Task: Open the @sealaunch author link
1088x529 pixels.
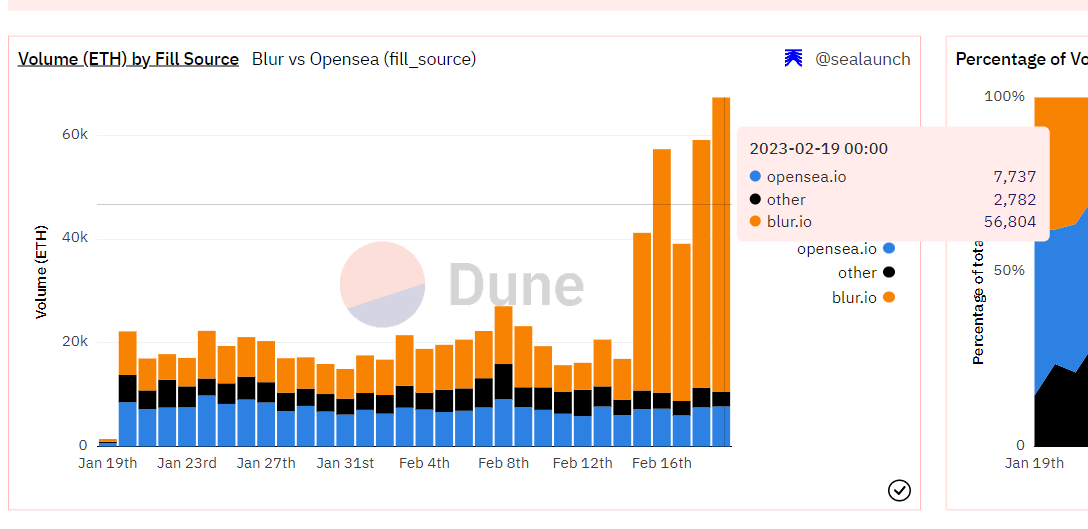Action: click(862, 59)
